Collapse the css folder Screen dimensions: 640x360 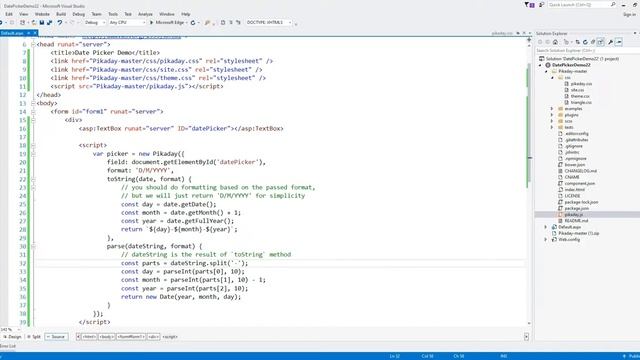point(552,78)
